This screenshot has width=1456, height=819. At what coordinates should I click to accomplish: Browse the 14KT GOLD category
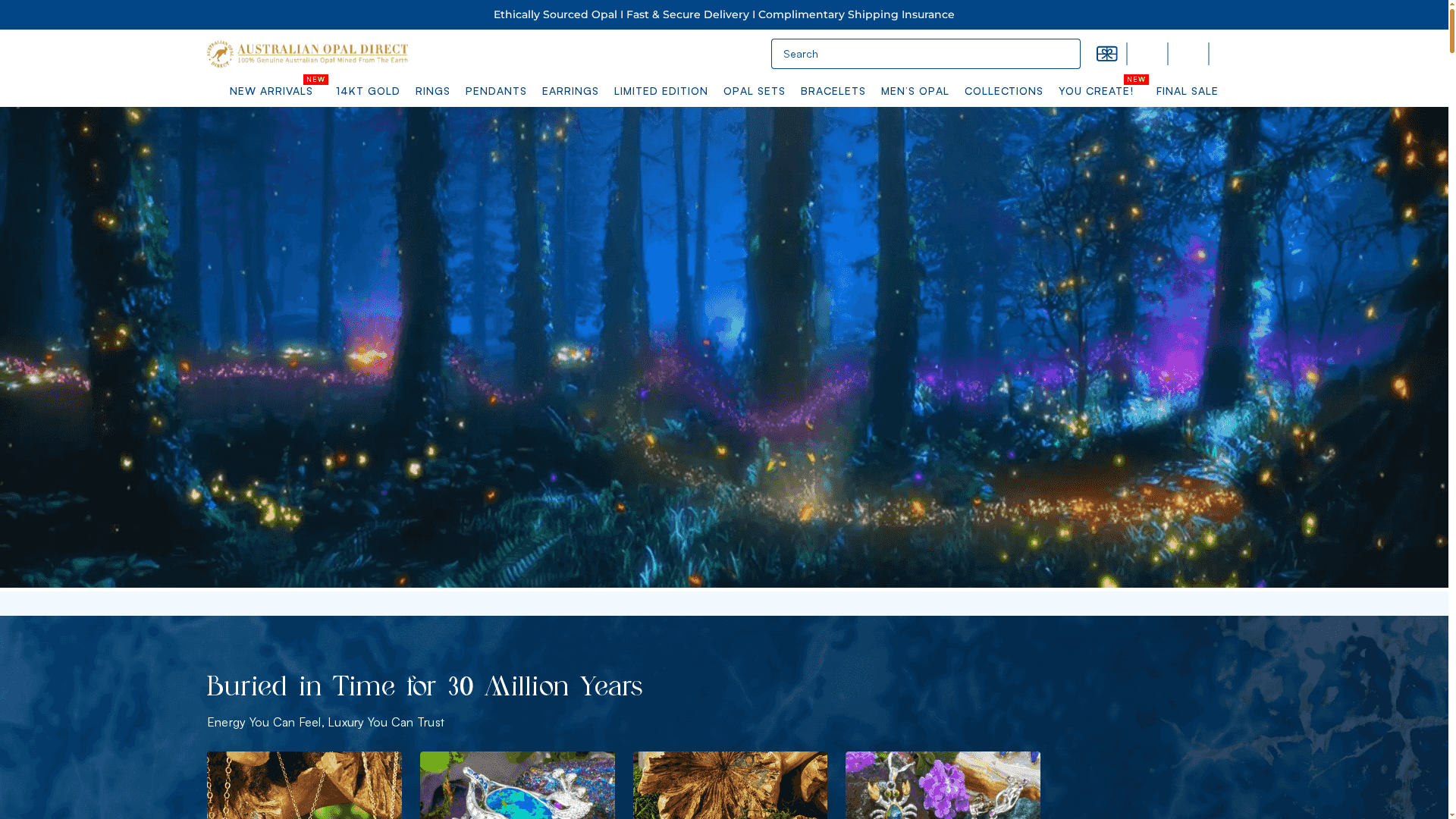coord(368,91)
